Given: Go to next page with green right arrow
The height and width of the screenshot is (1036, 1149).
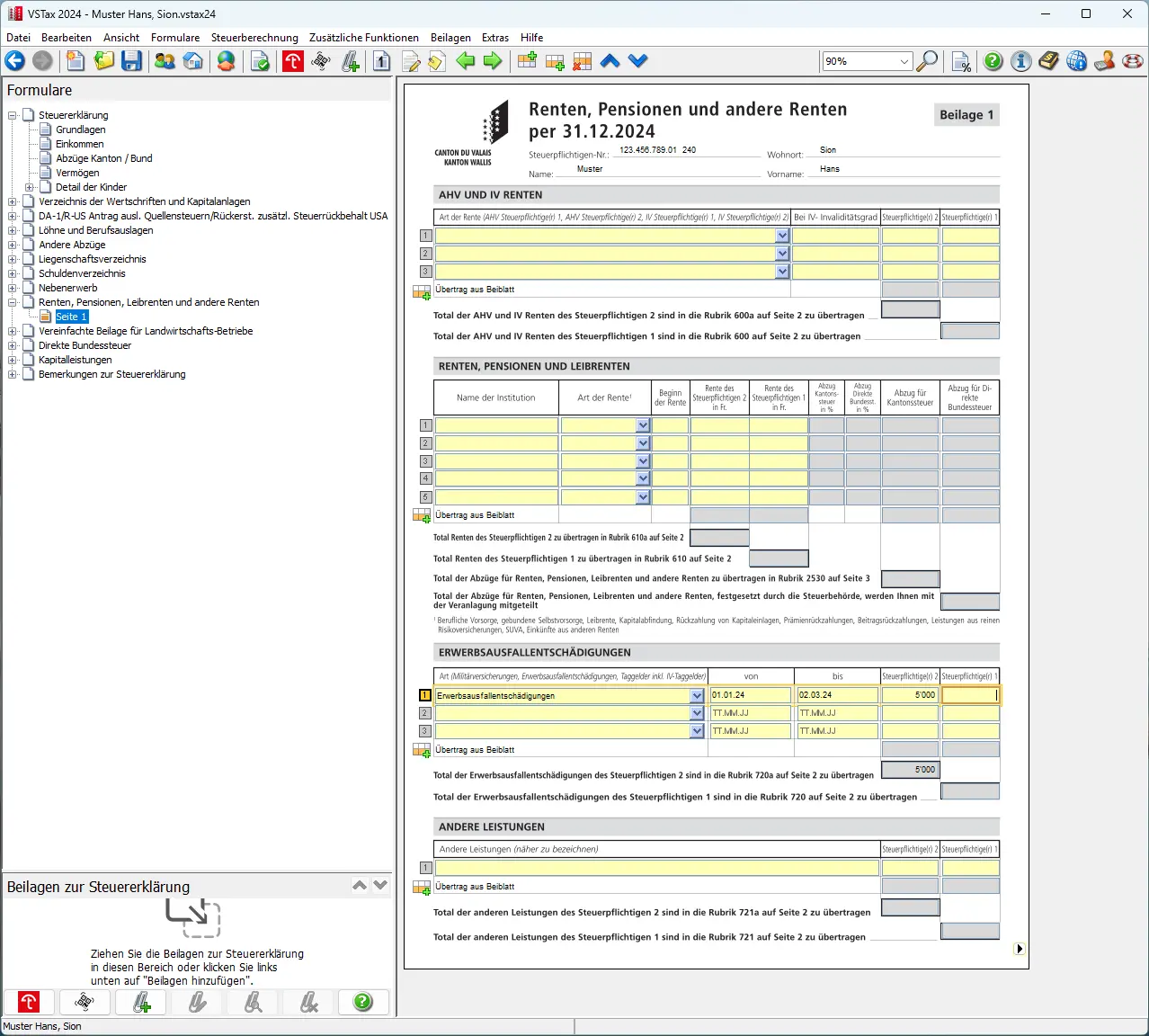Looking at the screenshot, I should (x=493, y=61).
